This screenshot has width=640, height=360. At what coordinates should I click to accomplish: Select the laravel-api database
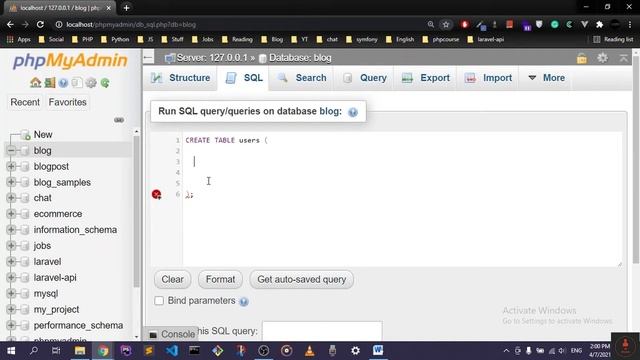55,278
